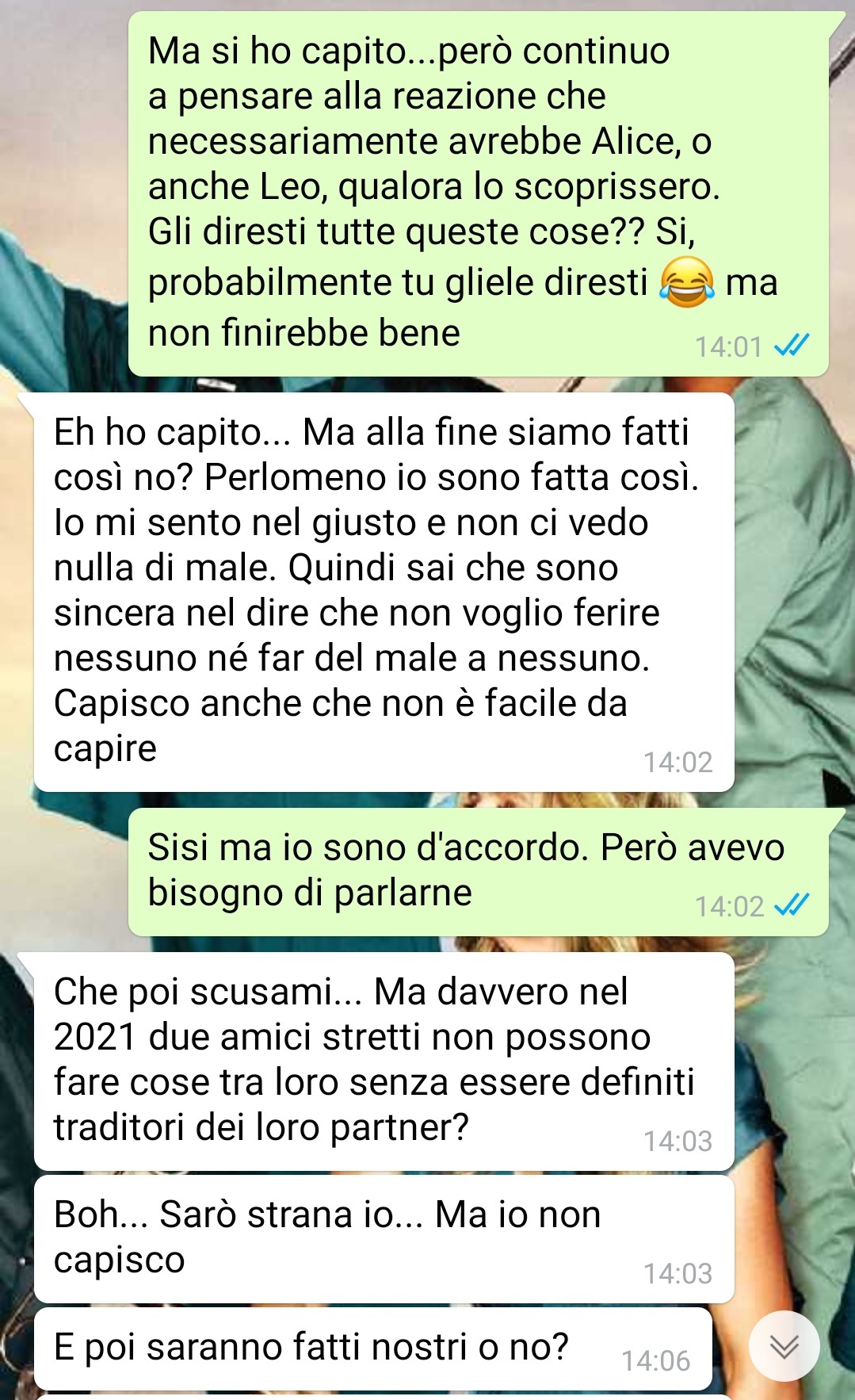Tap the 14:01 timestamp on the first message
Viewport: 855px width, 1400px height.
point(728,346)
